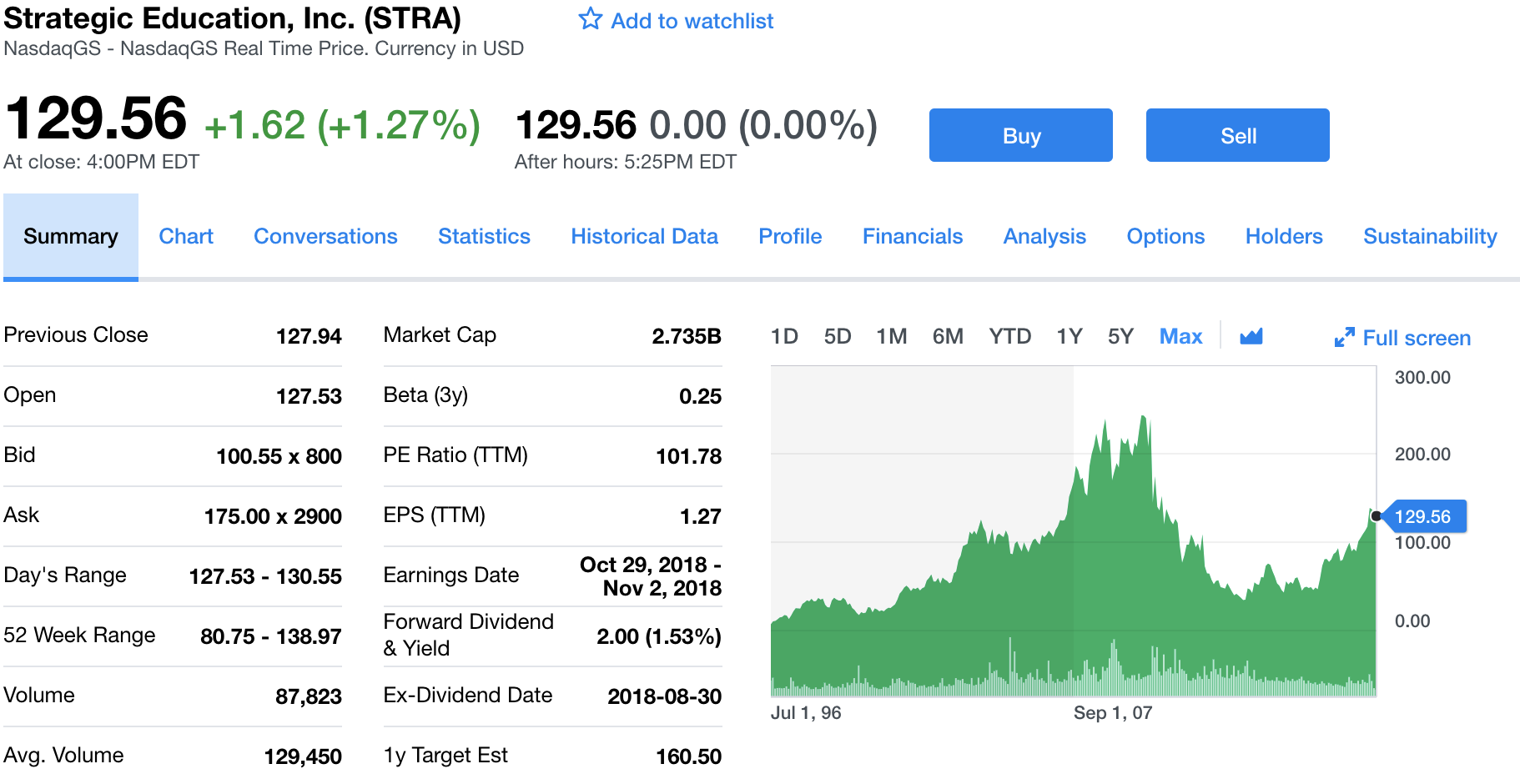The width and height of the screenshot is (1520, 784).
Task: Add STRA to watchlist link
Action: 692,21
